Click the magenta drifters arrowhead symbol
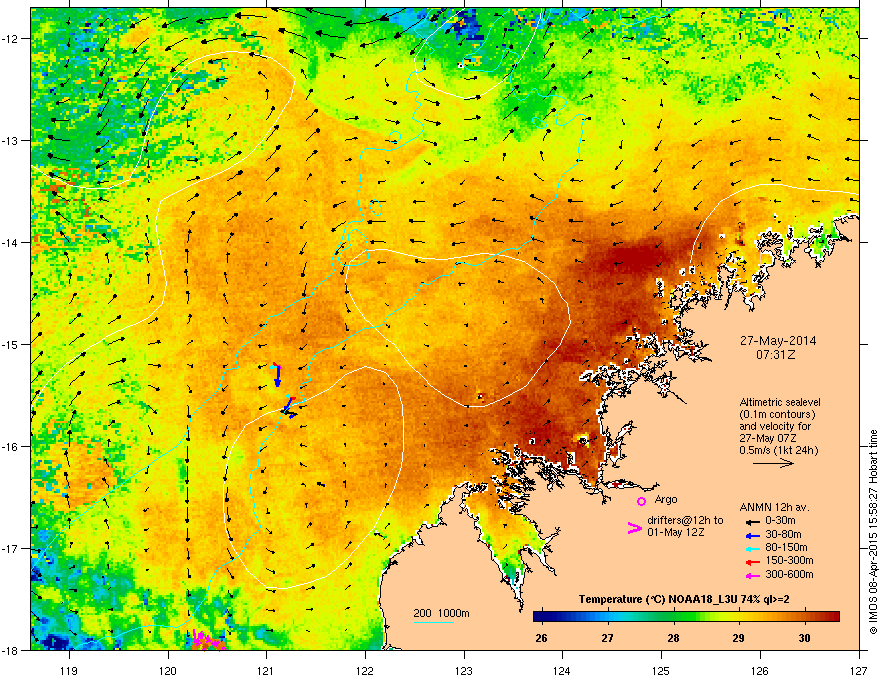This screenshot has height=680, width=880. 634,528
